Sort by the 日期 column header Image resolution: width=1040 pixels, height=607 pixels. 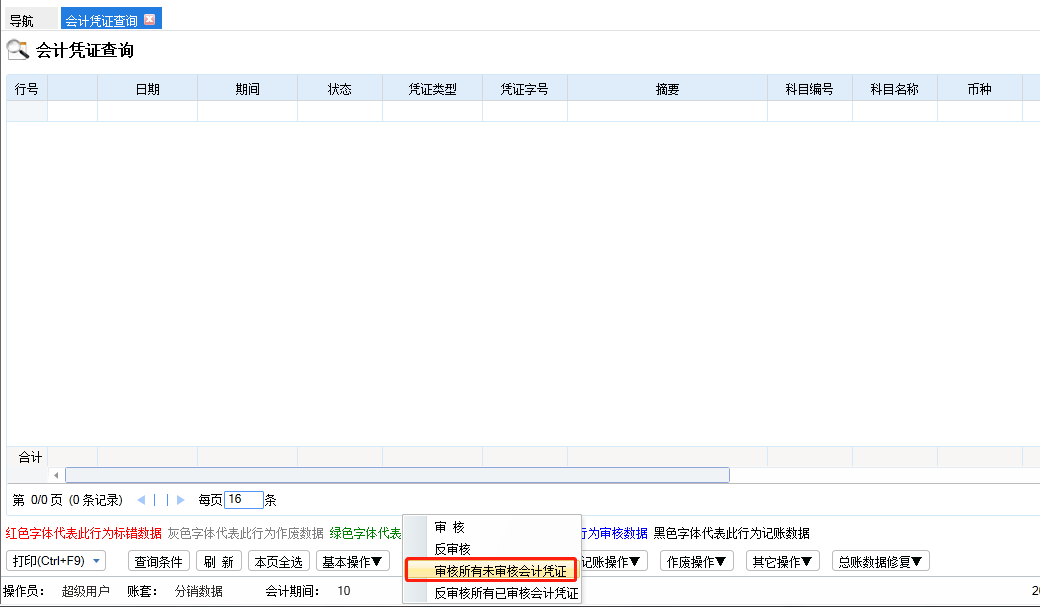click(x=147, y=89)
